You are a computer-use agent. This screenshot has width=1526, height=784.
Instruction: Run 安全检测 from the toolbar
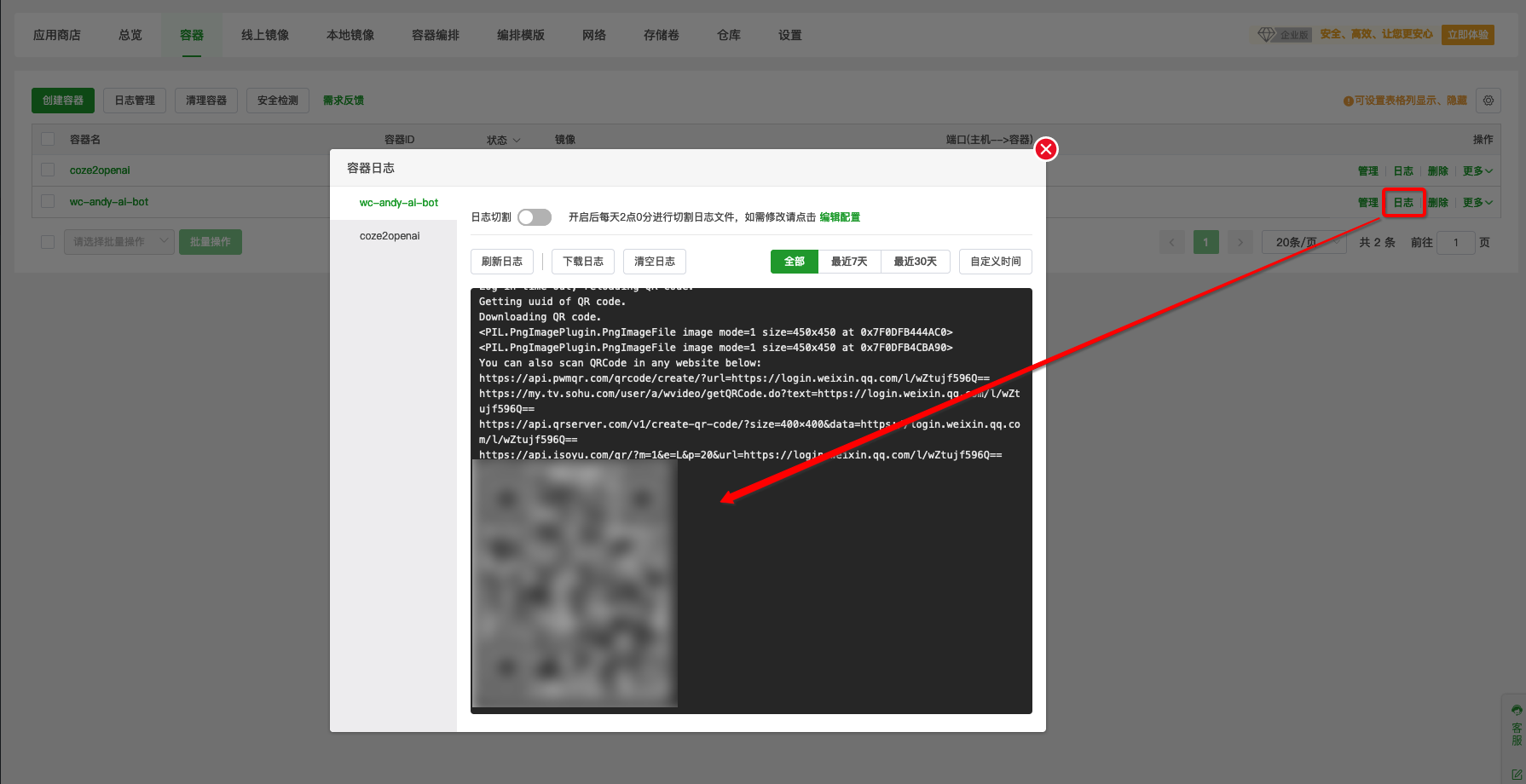[x=278, y=101]
